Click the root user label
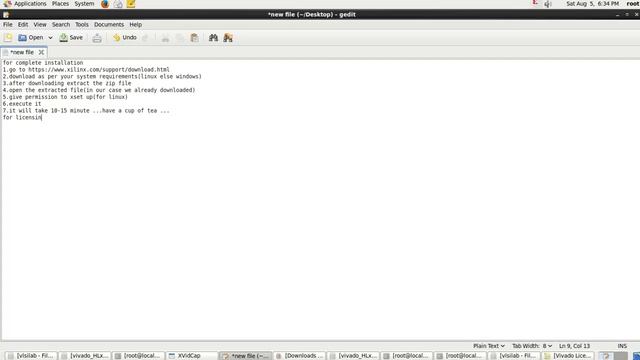The width and height of the screenshot is (640, 360). click(633, 4)
